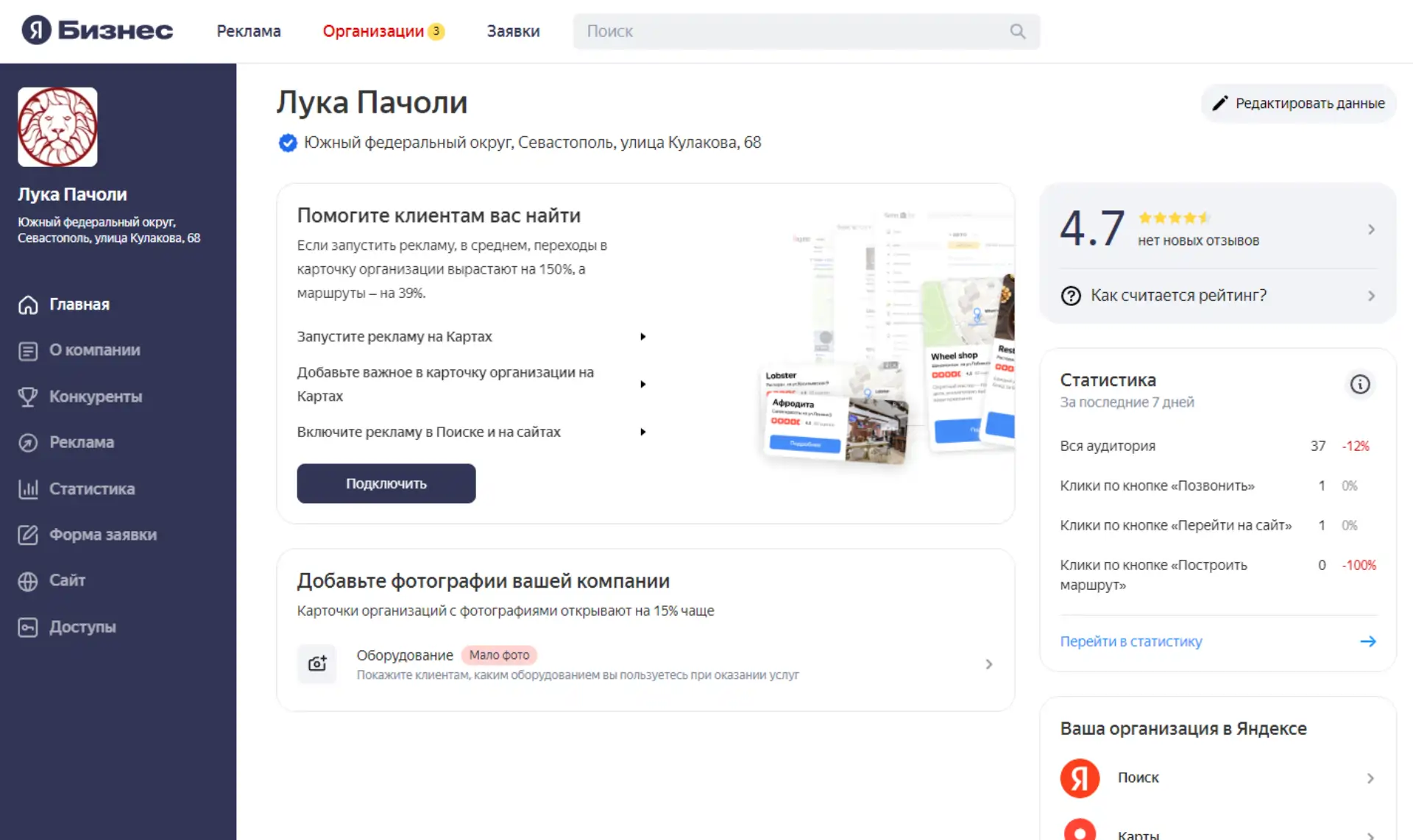Screen dimensions: 1413x840
Task: Click the badge count on Организации
Action: [436, 31]
